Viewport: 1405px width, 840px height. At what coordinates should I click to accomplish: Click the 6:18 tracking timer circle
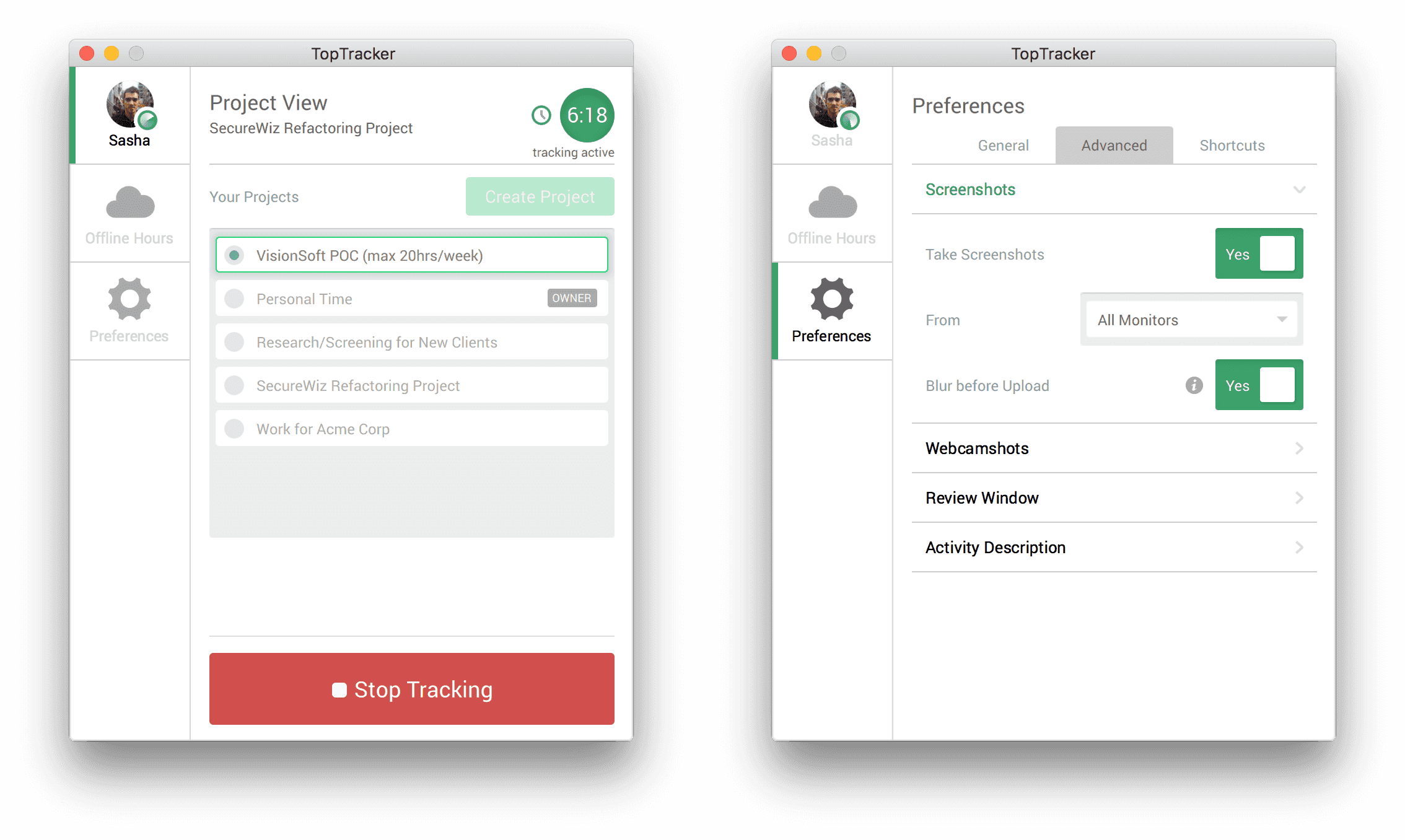click(x=585, y=115)
